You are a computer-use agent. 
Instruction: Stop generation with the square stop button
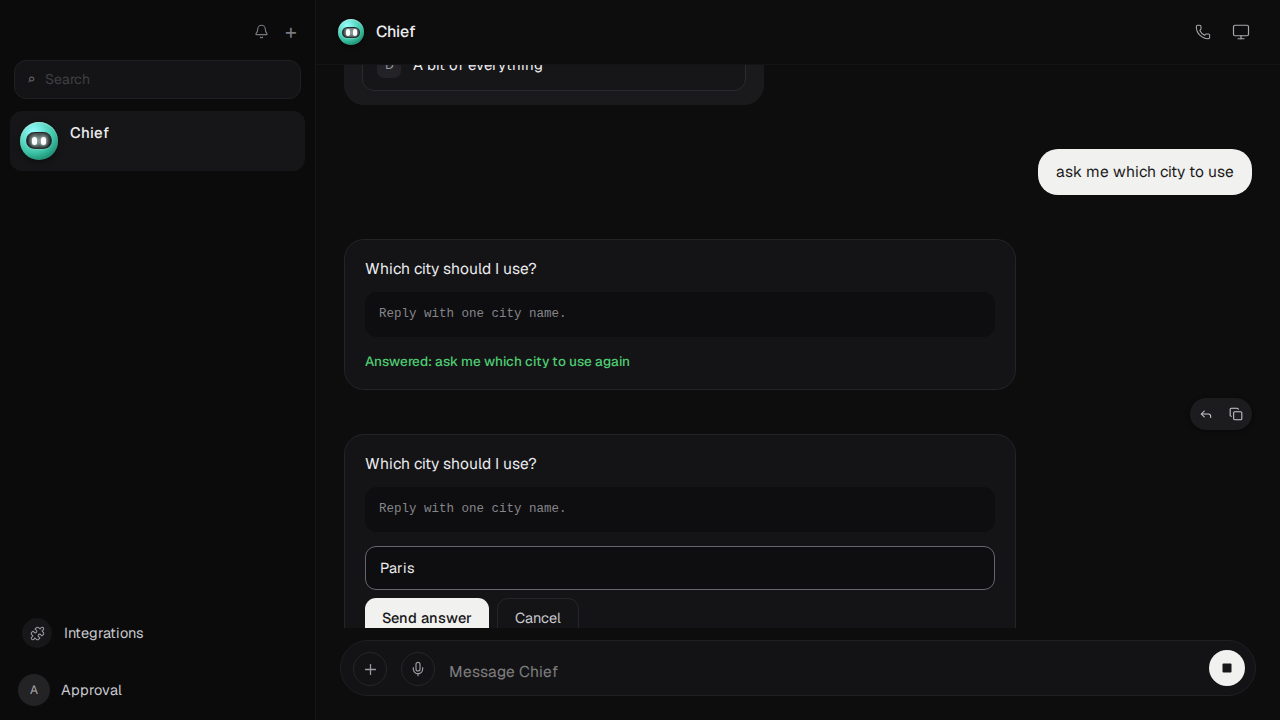pos(1227,668)
